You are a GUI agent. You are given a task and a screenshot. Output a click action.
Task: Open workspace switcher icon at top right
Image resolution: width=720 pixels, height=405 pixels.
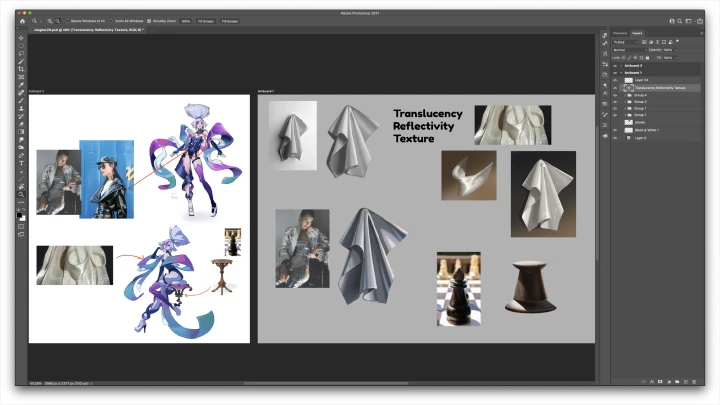688,21
